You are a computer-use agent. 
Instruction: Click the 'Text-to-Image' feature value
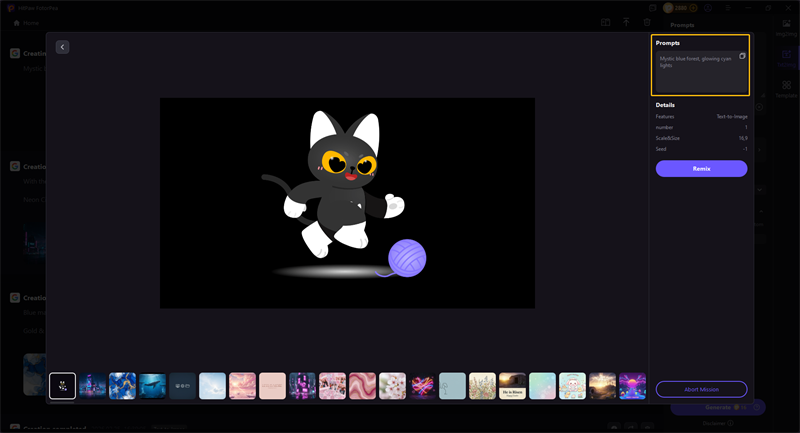tap(732, 117)
